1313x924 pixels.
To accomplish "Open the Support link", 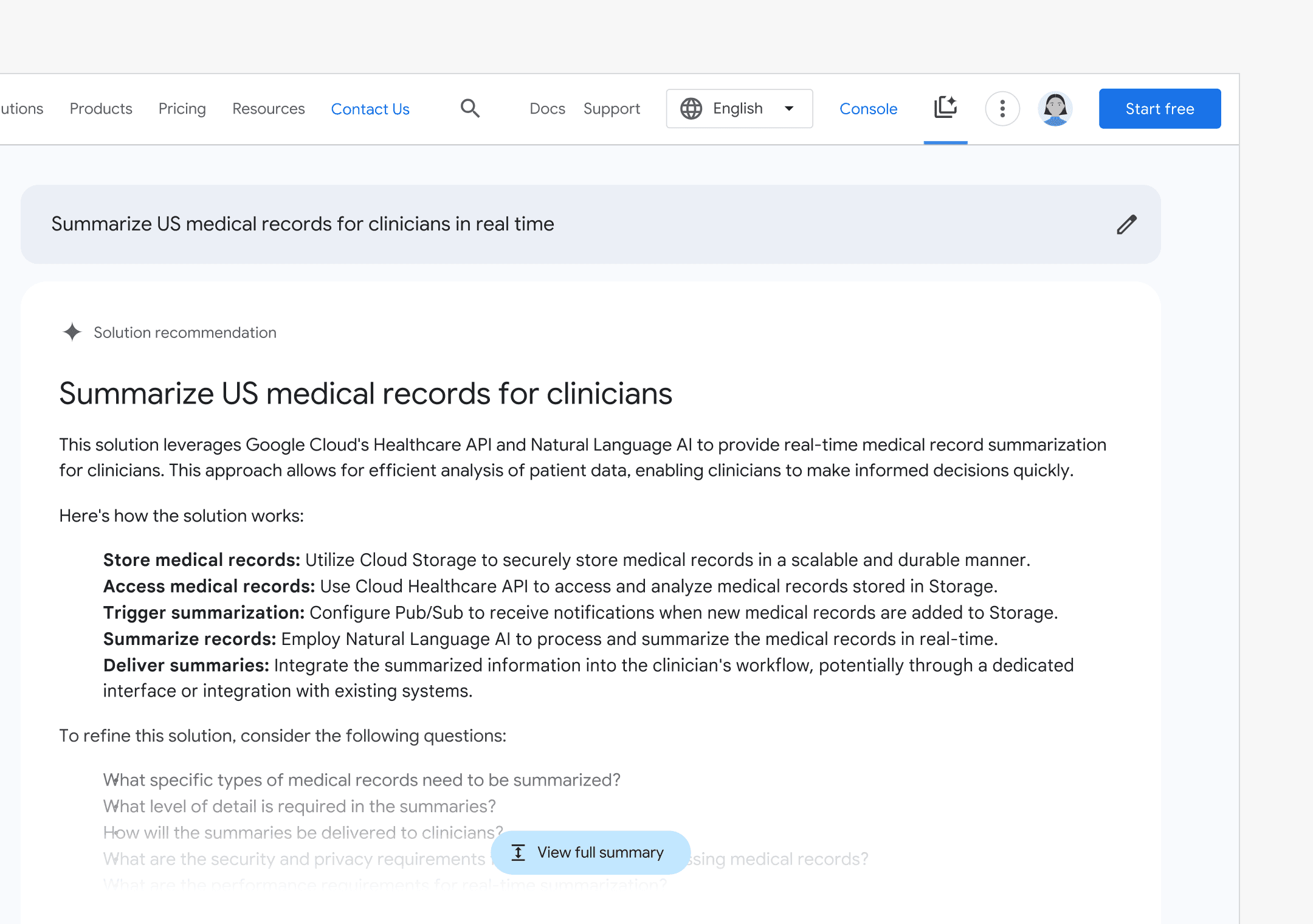I will 612,109.
